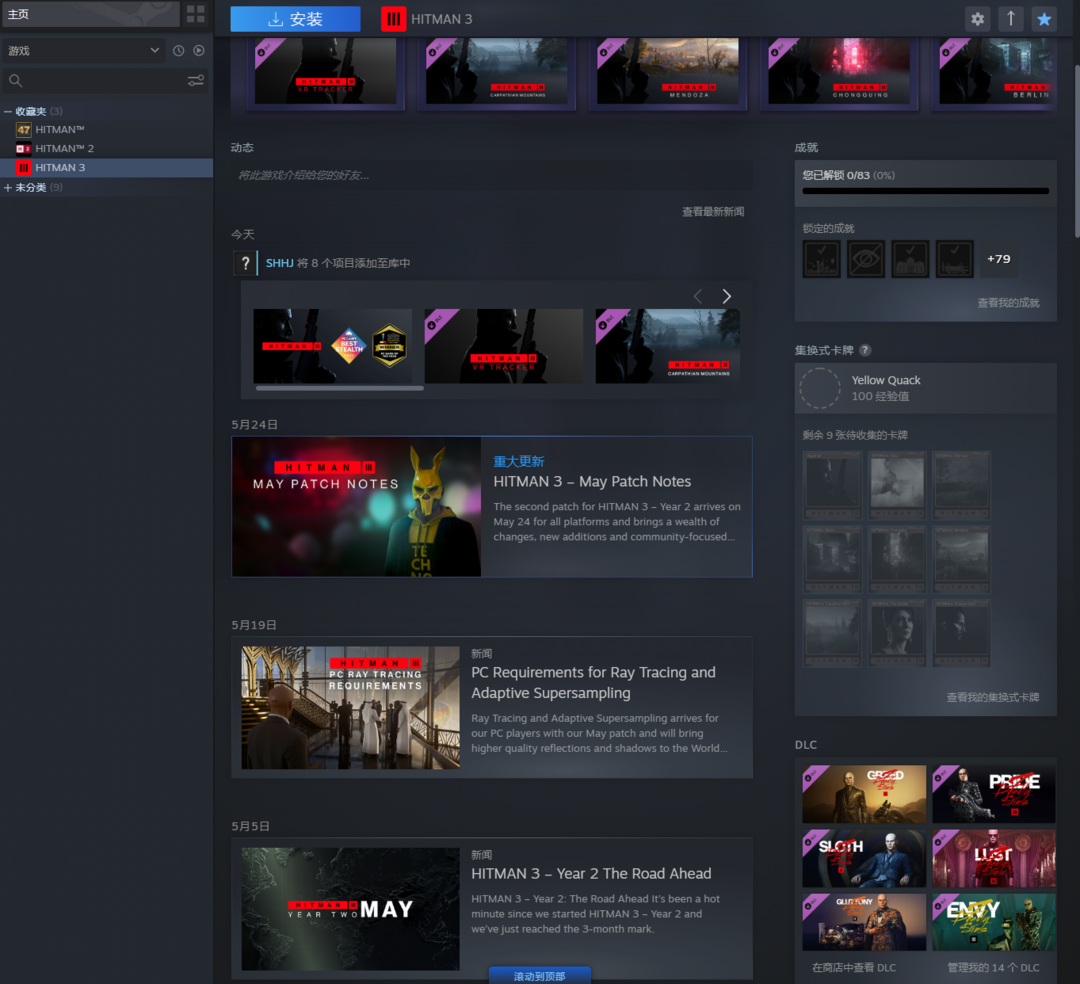Expand the 未分类 section
1080x984 pixels.
point(8,188)
